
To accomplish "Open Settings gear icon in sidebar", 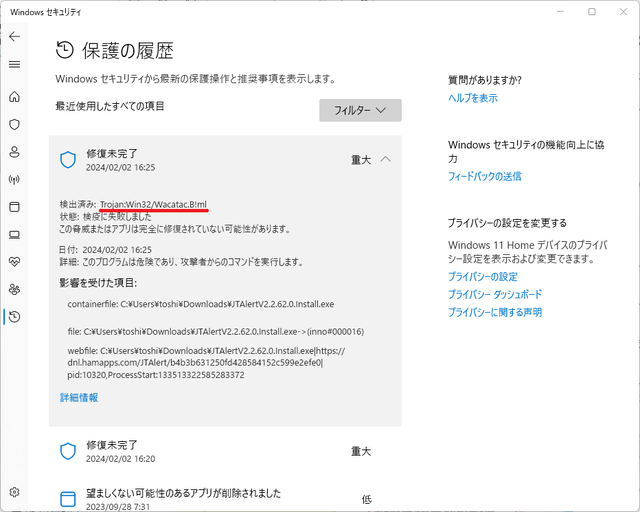I will [14, 492].
